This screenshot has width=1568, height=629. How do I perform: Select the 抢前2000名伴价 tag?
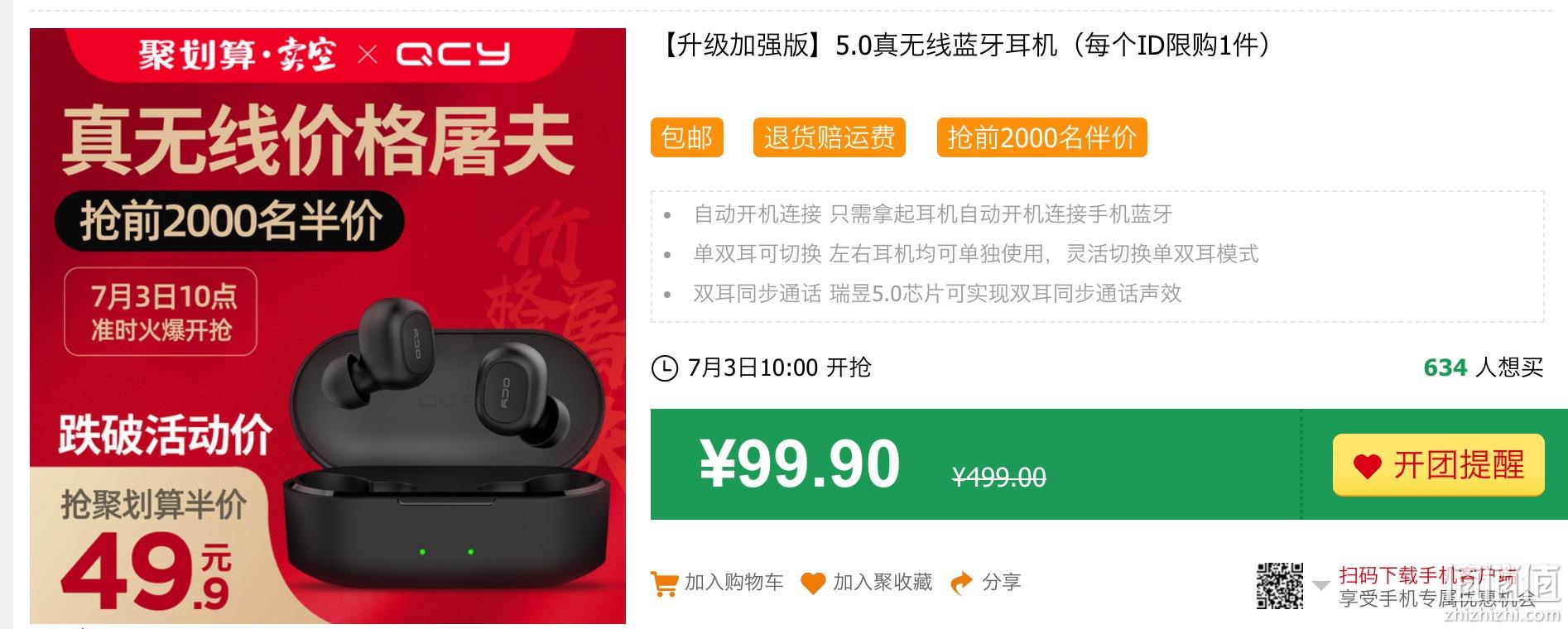point(1041,137)
